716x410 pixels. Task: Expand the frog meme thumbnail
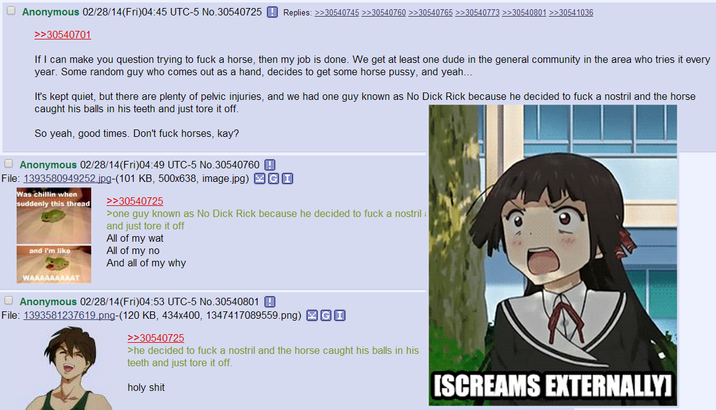tap(54, 235)
